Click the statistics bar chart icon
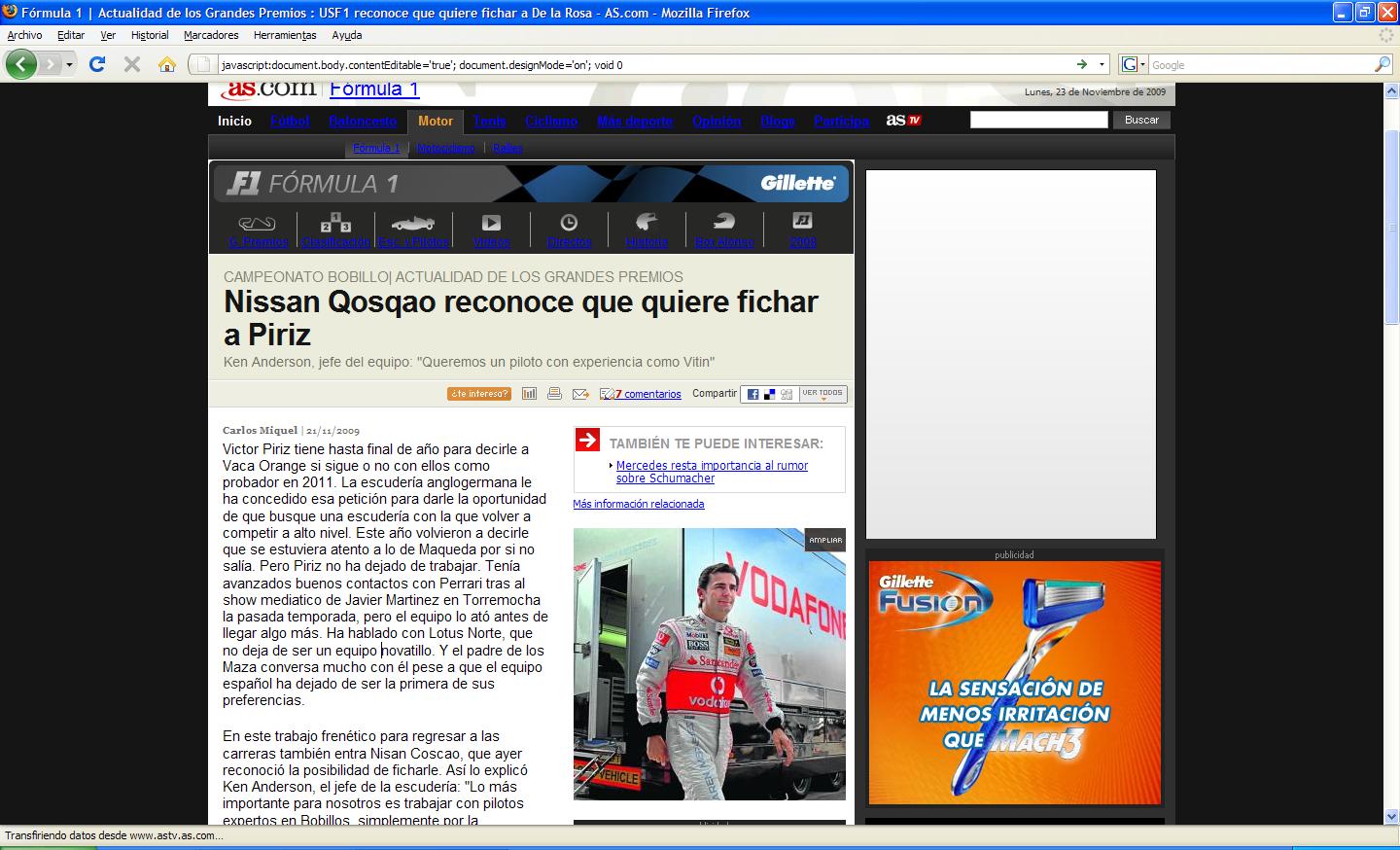Image resolution: width=1400 pixels, height=850 pixels. [x=529, y=394]
